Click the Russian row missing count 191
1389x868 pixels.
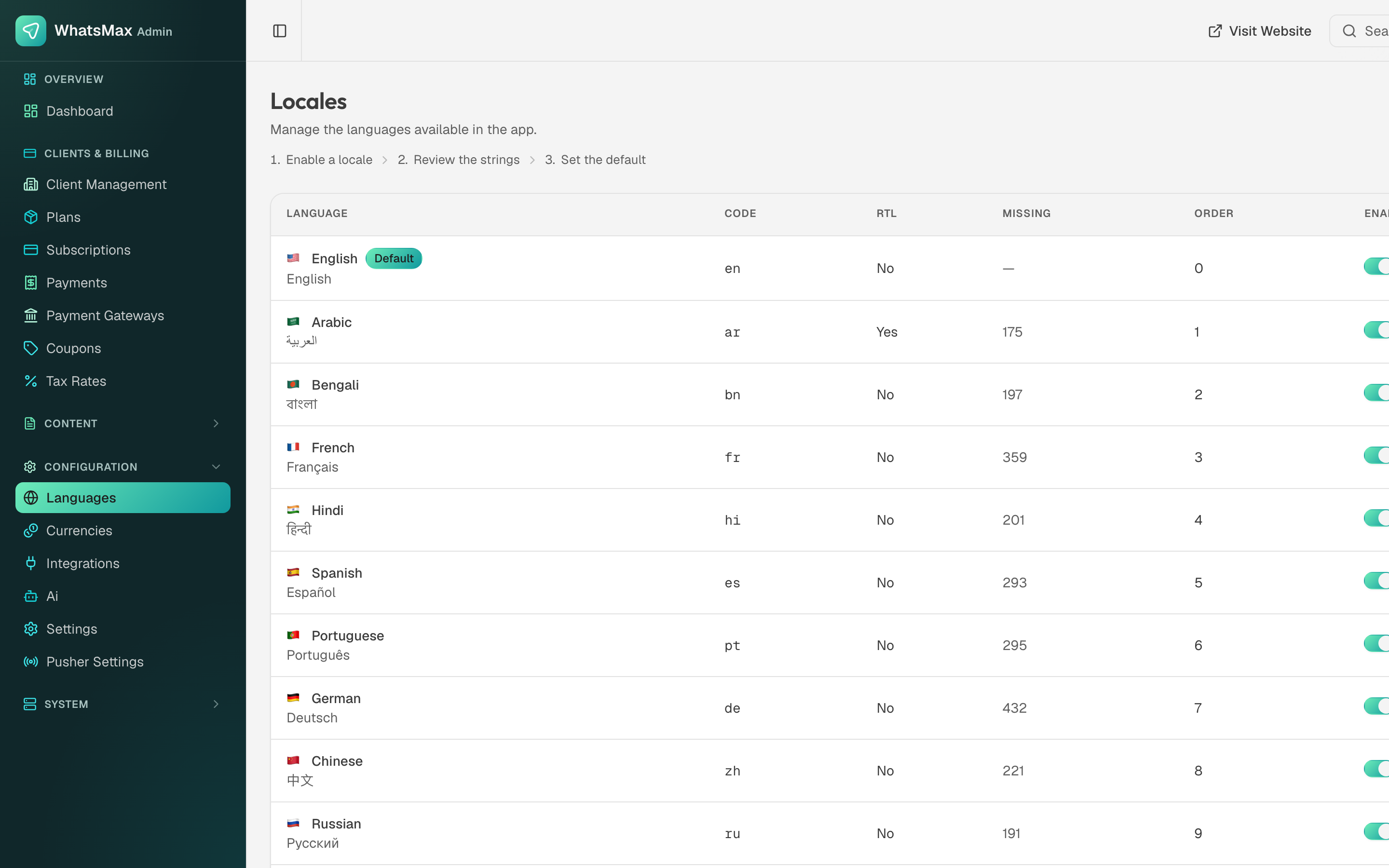[x=1011, y=833]
